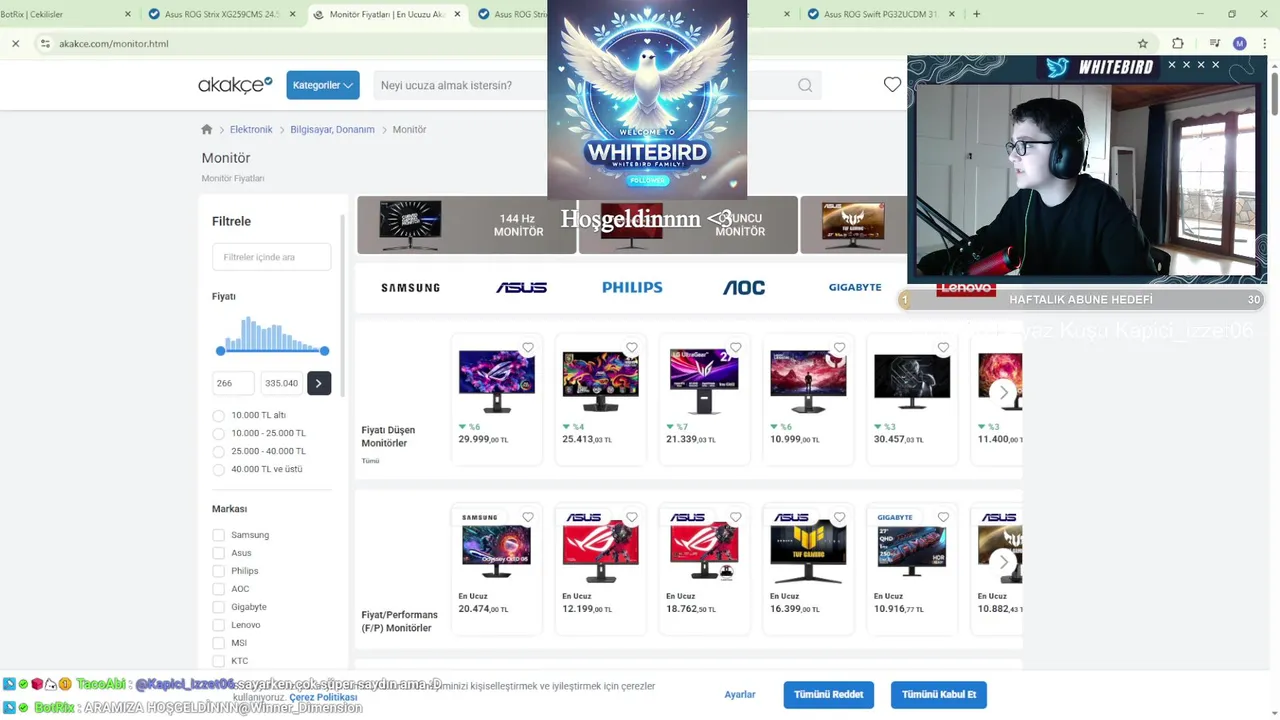Open Çerez Politikası link
The width and height of the screenshot is (1280, 720).
[323, 697]
